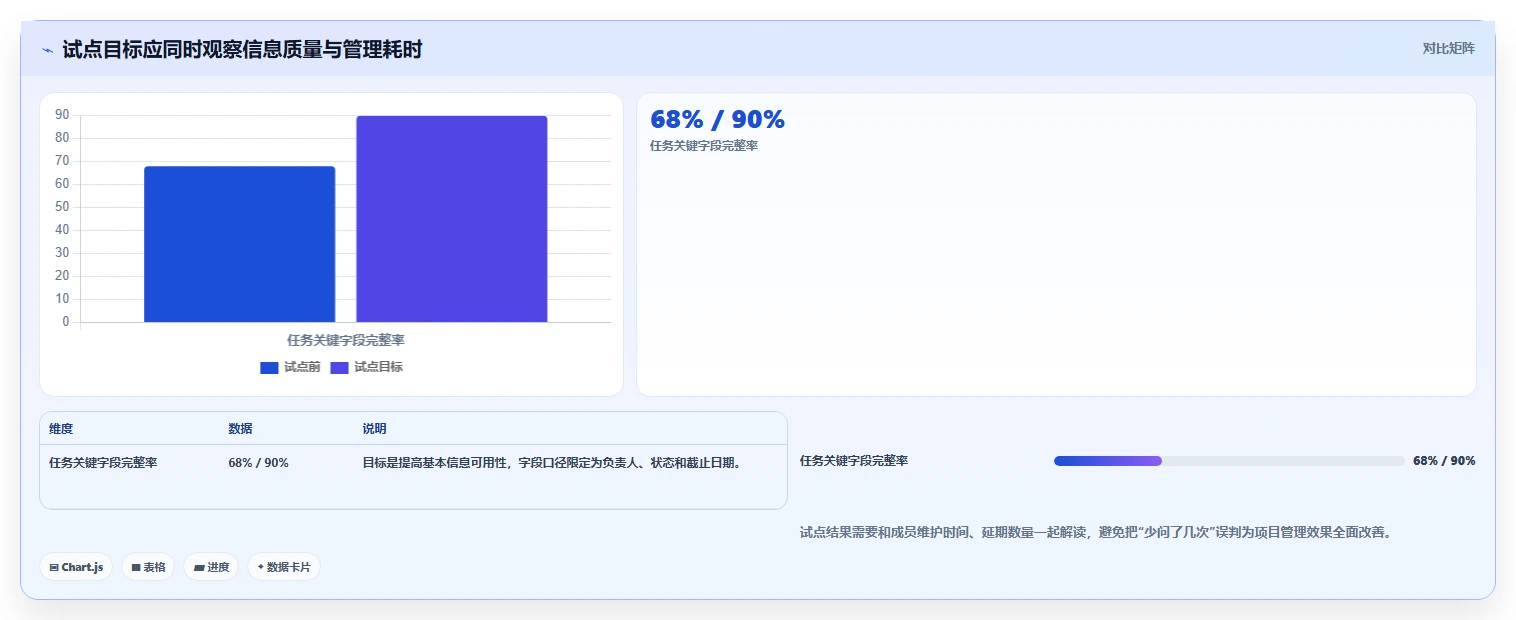This screenshot has height=620, width=1516.
Task: Click the 68% / 90% label beside progress bar
Action: point(1444,461)
